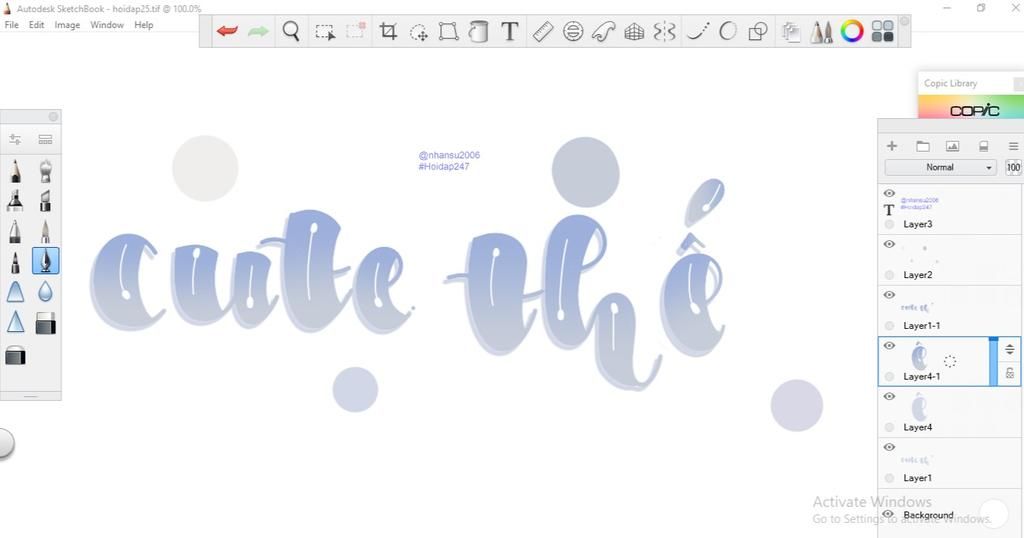Image resolution: width=1024 pixels, height=538 pixels.
Task: Enable the French Curve guide
Action: pyautogui.click(x=603, y=31)
